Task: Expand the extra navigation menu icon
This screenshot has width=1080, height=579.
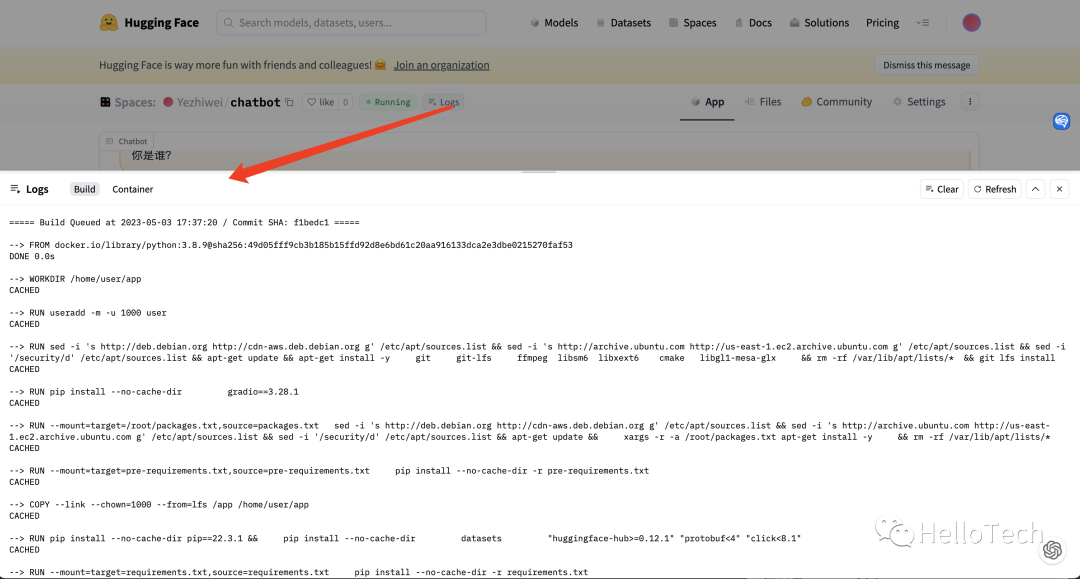Action: [923, 23]
